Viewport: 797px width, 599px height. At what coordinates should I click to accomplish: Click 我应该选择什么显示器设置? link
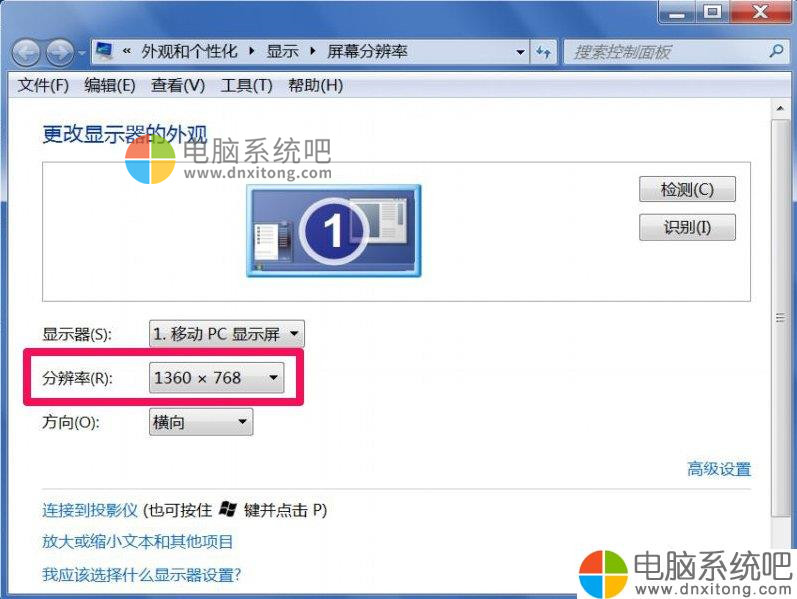pyautogui.click(x=141, y=575)
